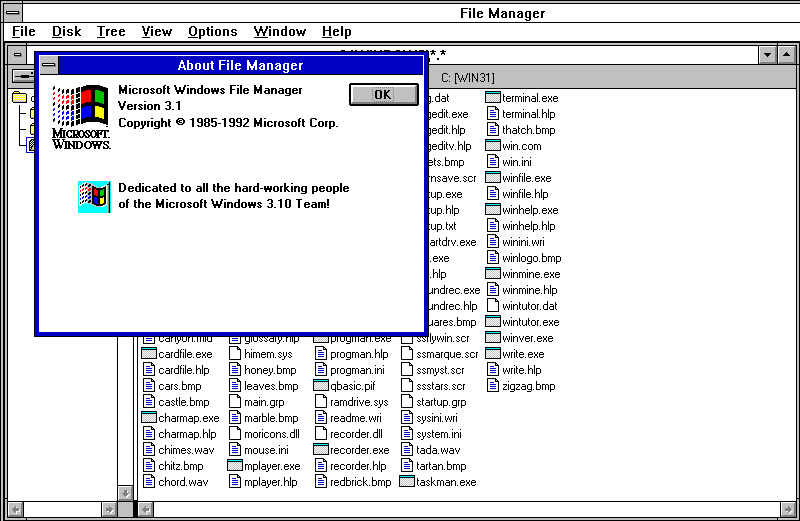Click the waving Windows flag team icon
Image resolution: width=800 pixels, height=521 pixels.
[x=94, y=196]
